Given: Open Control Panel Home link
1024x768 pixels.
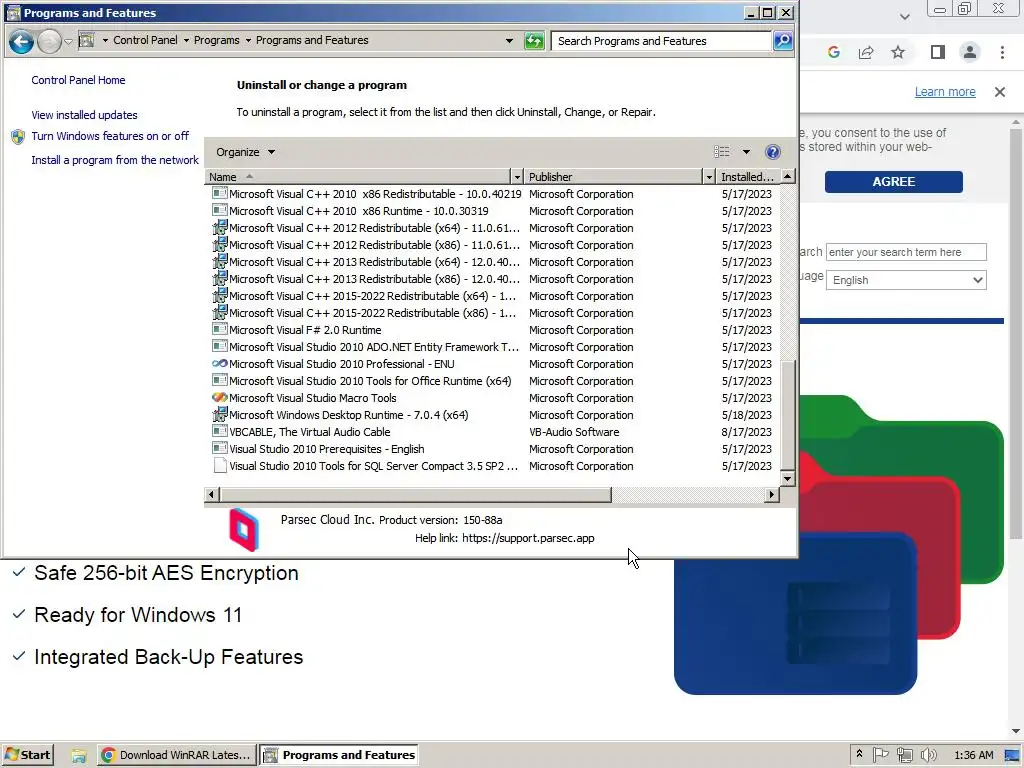Looking at the screenshot, I should point(78,80).
